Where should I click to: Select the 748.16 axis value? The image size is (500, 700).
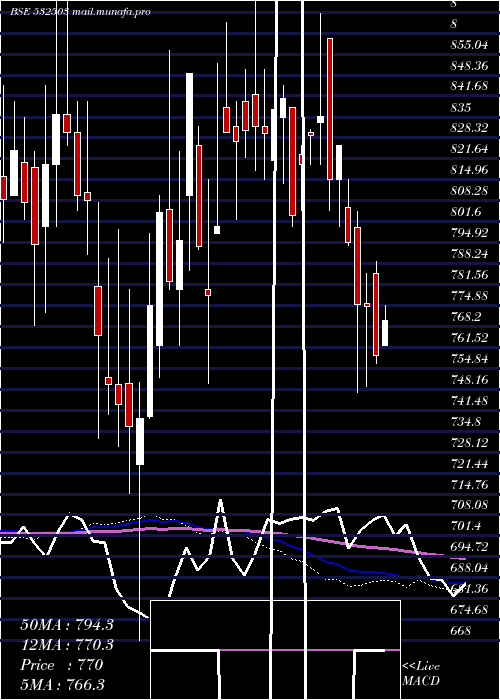pyautogui.click(x=471, y=380)
